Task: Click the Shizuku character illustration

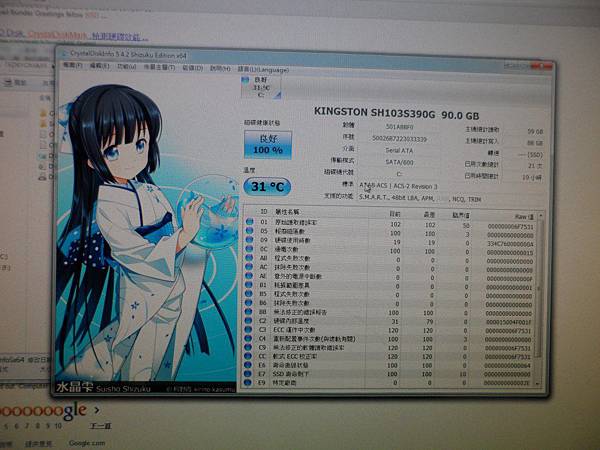Action: point(147,233)
